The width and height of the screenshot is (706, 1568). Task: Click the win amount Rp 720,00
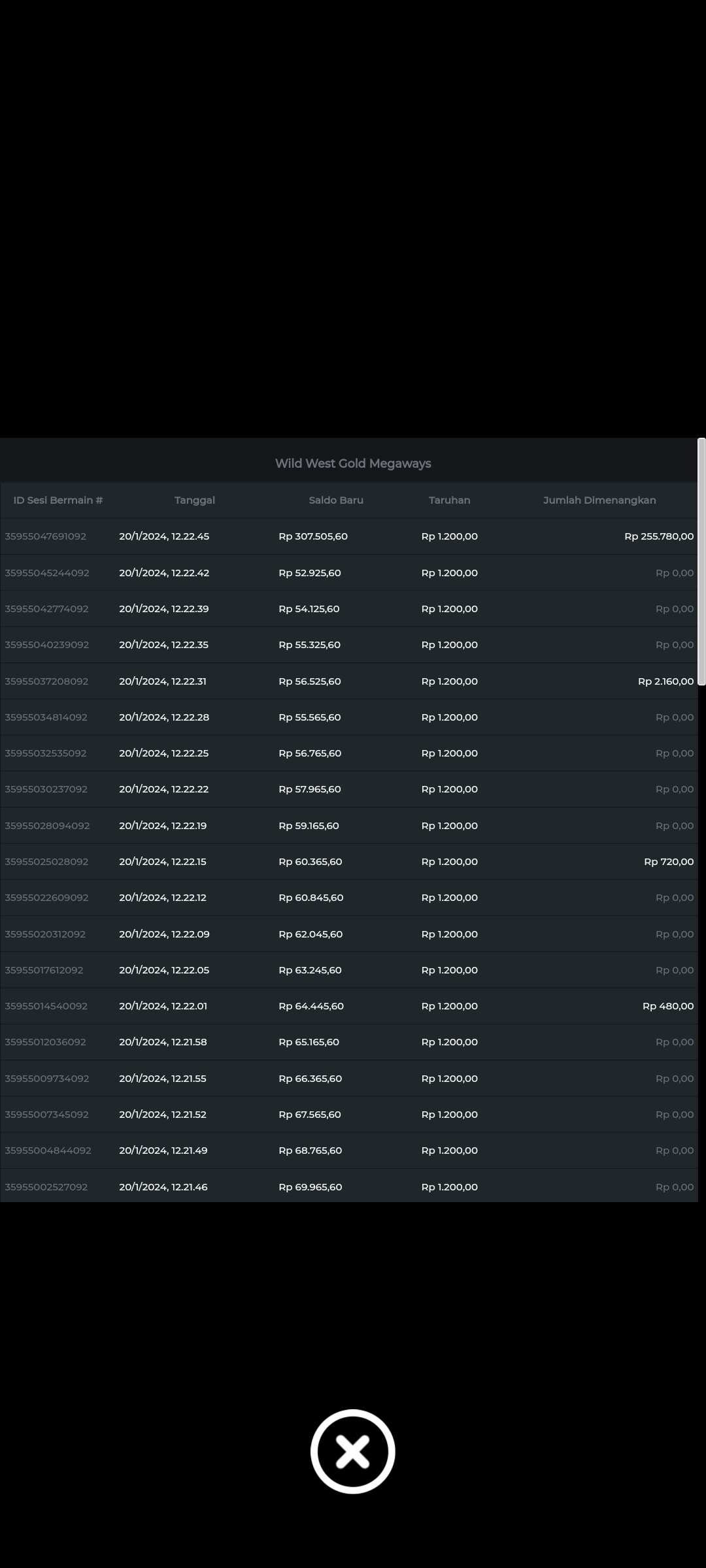pos(669,861)
